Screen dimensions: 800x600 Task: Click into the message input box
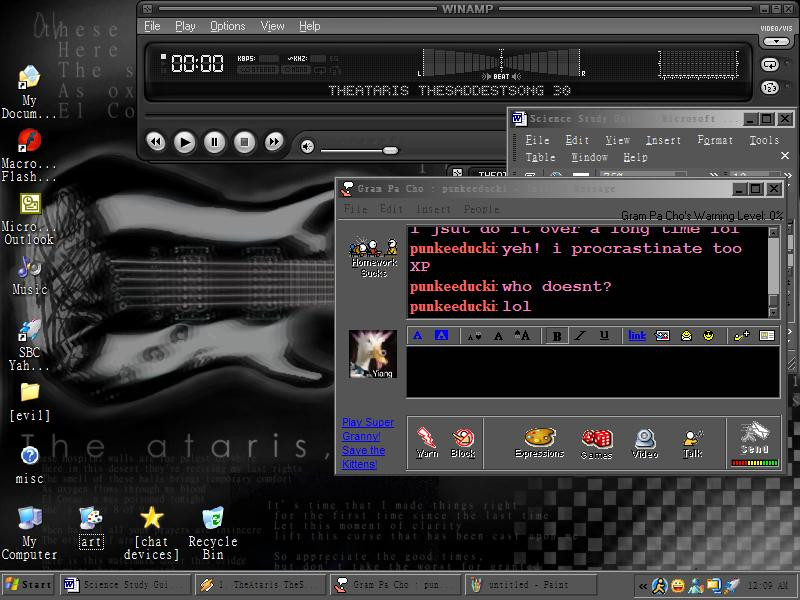click(x=593, y=372)
